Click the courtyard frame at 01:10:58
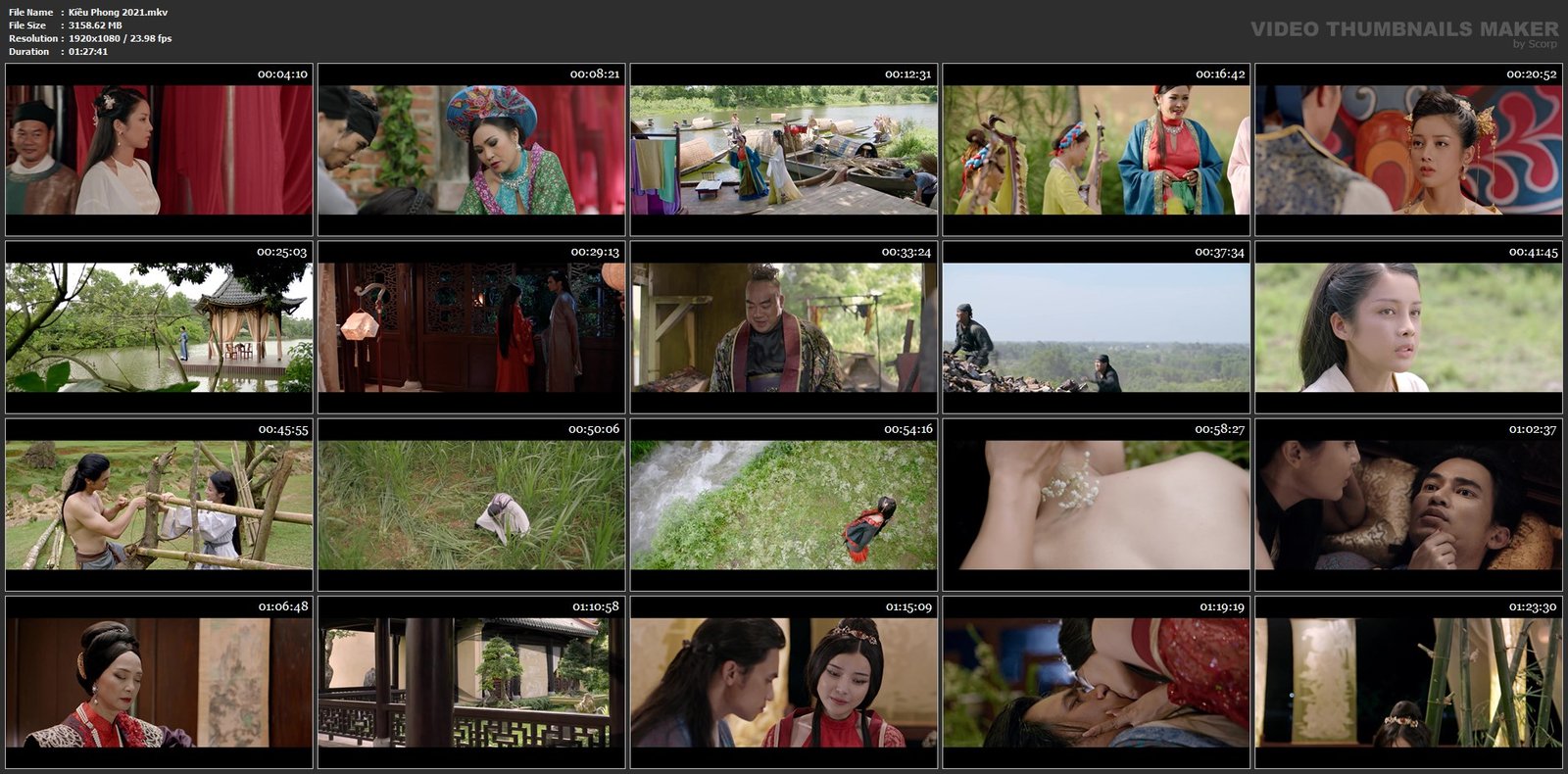1568x774 pixels. pyautogui.click(x=471, y=683)
